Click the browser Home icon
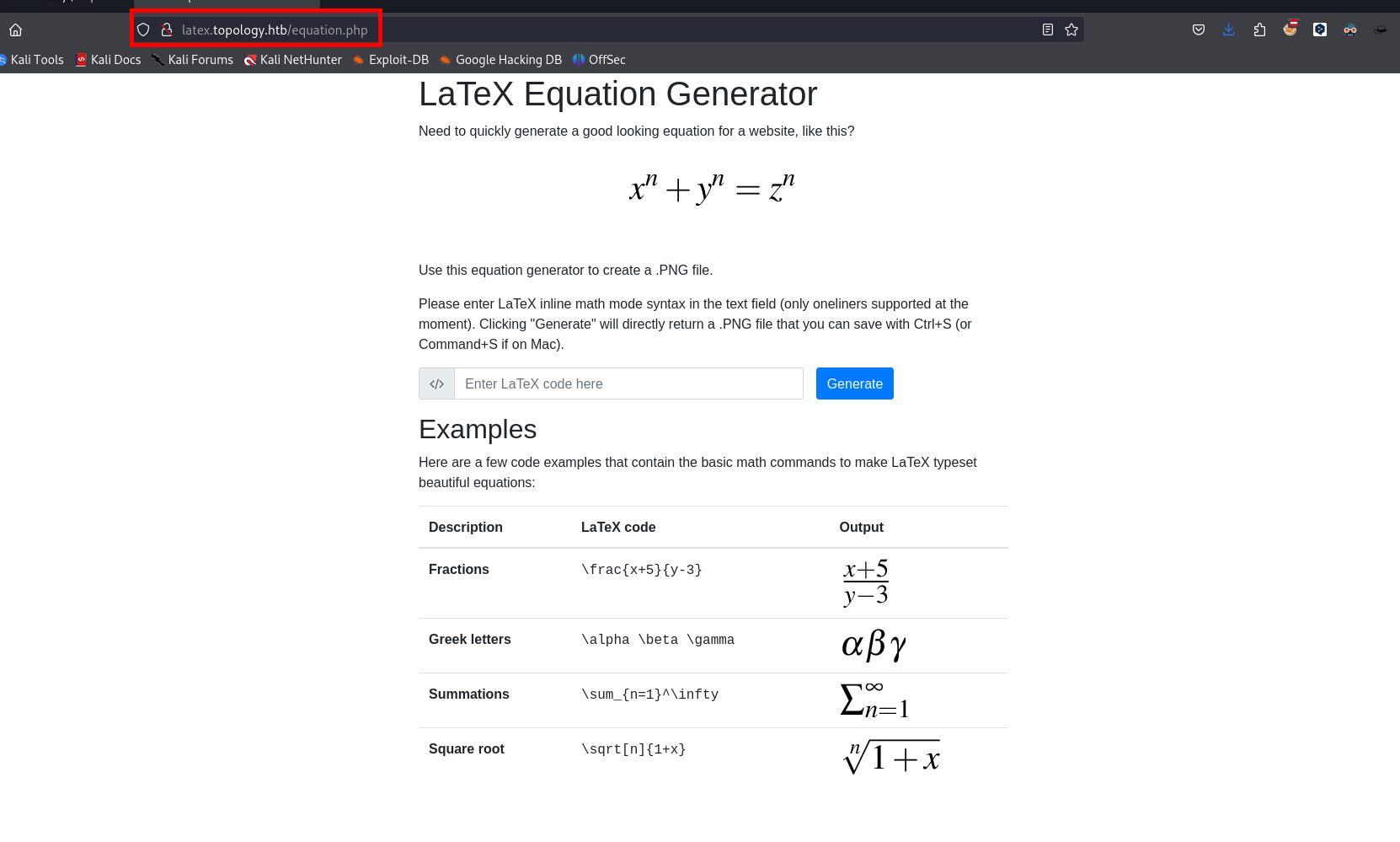This screenshot has width=1400, height=842. [15, 30]
